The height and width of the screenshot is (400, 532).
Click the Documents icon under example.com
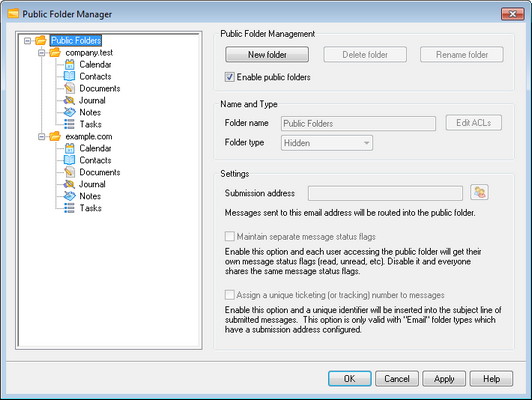(70, 172)
